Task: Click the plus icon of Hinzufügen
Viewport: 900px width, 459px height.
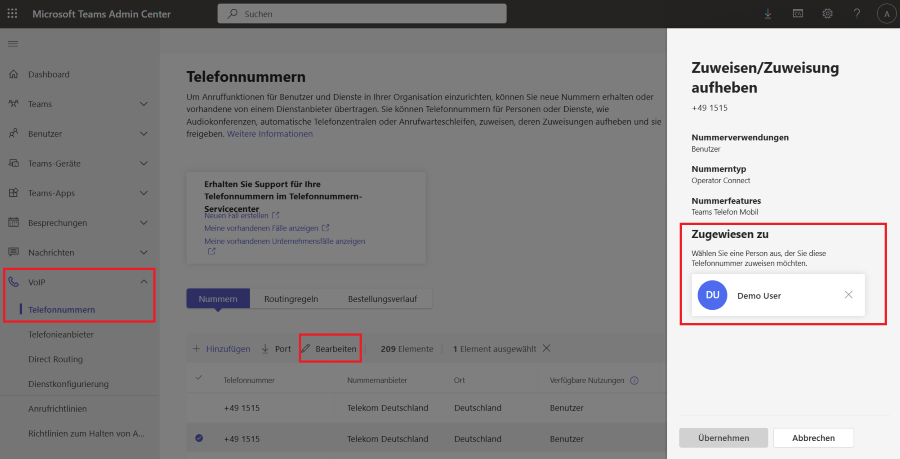Action: pyautogui.click(x=196, y=349)
